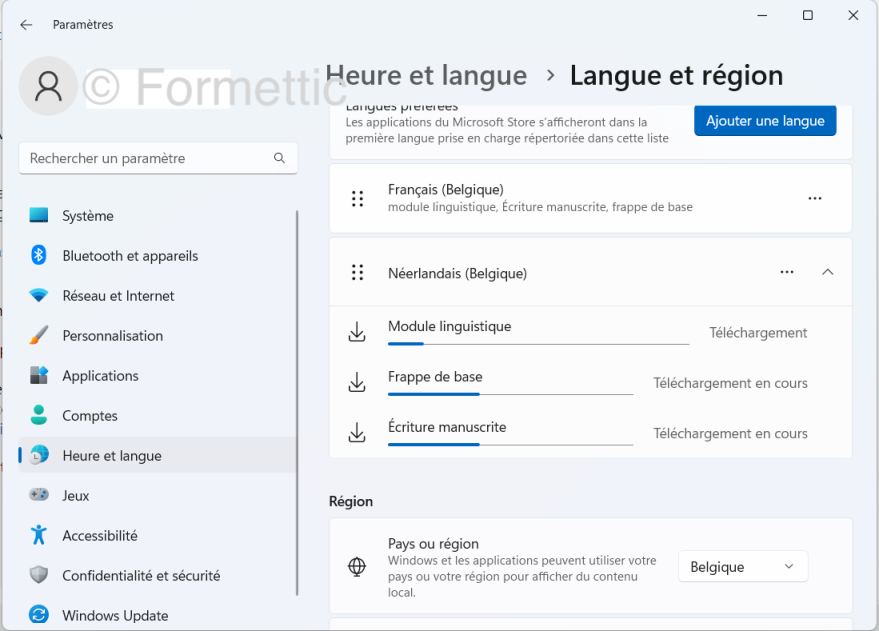Click the back arrow in Paramètres
879x631 pixels.
click(26, 25)
